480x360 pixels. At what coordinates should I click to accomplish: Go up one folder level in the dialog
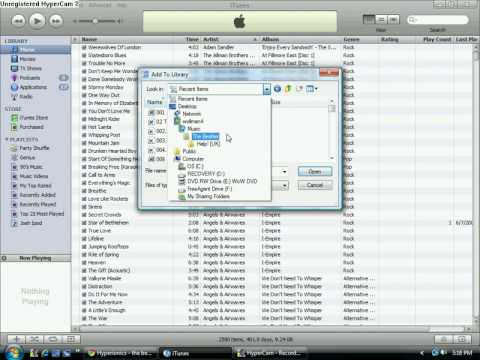288,89
